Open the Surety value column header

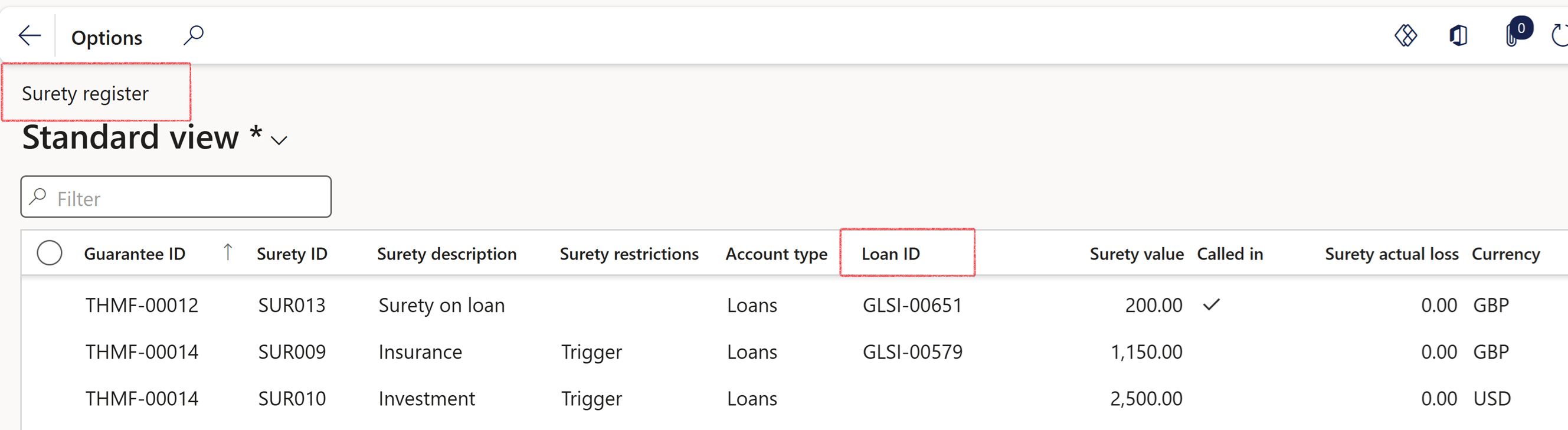point(1136,254)
